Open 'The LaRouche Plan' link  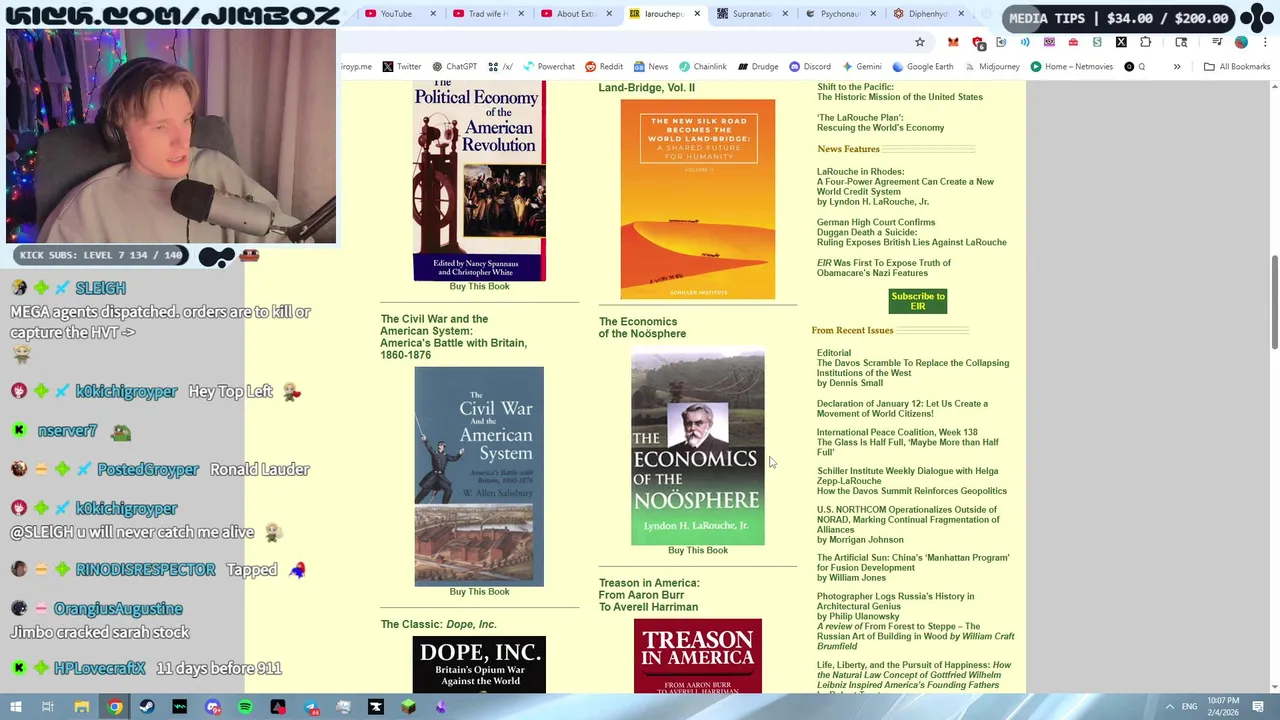click(880, 123)
